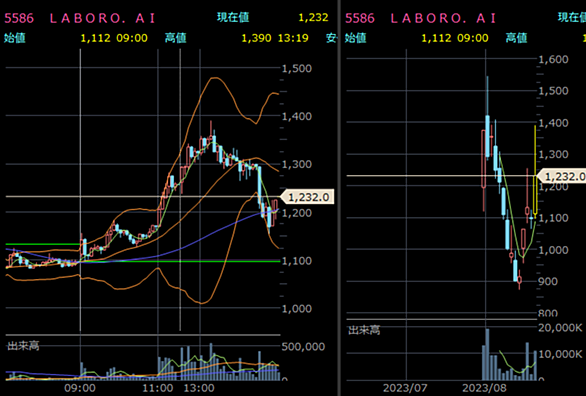This screenshot has width=586, height=396.
Task: Click the 出来高 label in right volume panel
Action: point(364,330)
